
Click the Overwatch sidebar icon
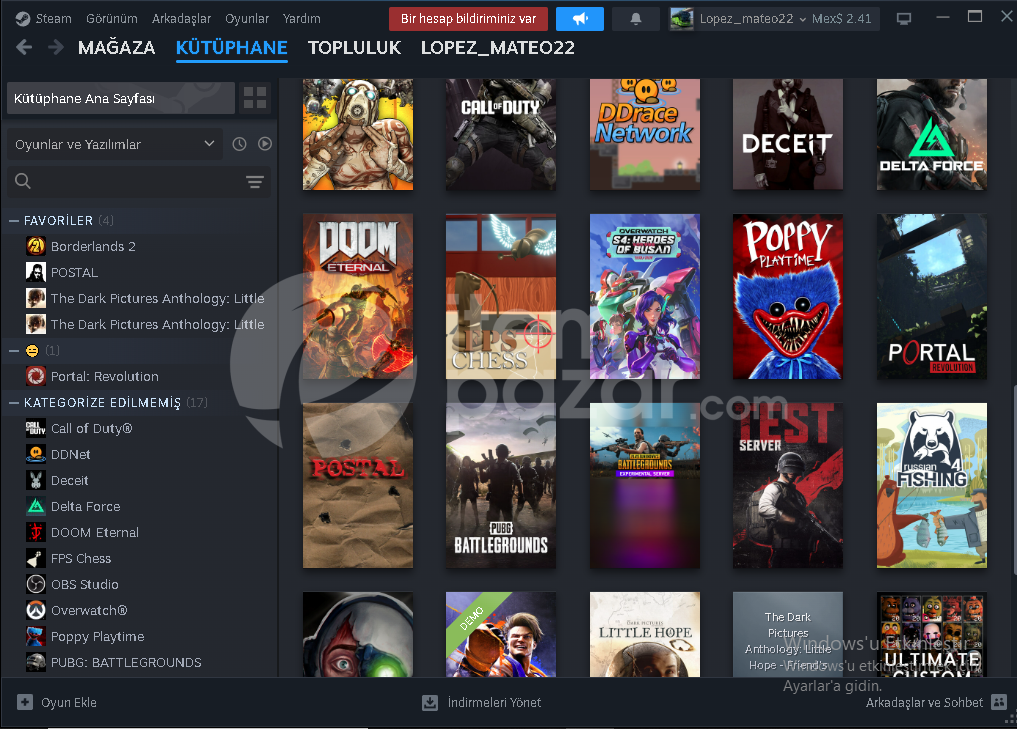point(36,610)
